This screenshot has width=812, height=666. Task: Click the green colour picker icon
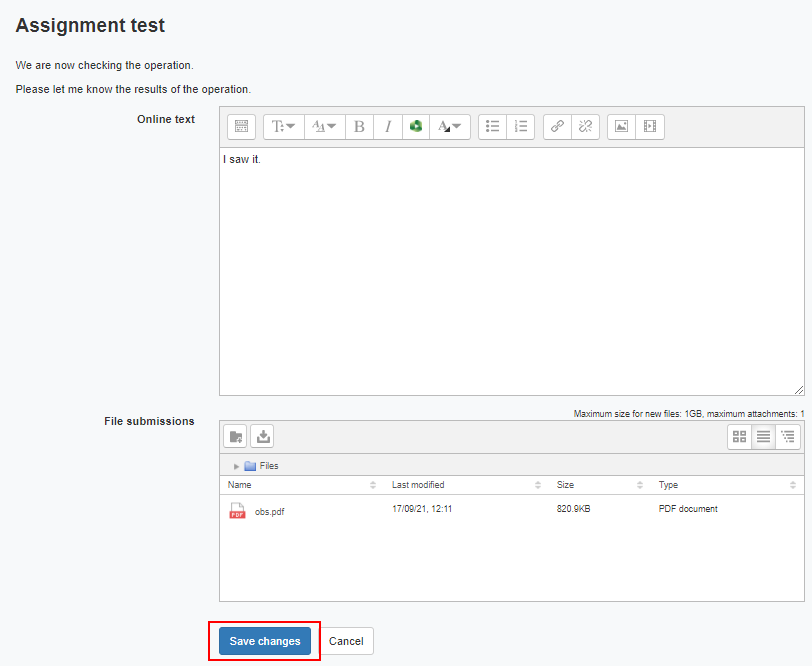[x=416, y=127]
